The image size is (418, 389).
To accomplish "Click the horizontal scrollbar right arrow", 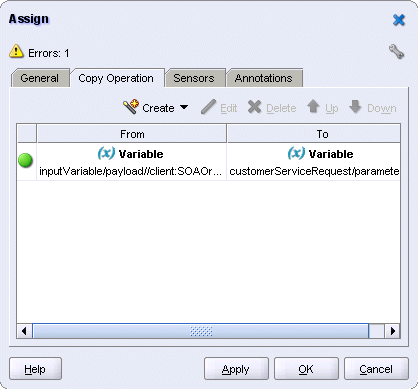I will [x=393, y=331].
